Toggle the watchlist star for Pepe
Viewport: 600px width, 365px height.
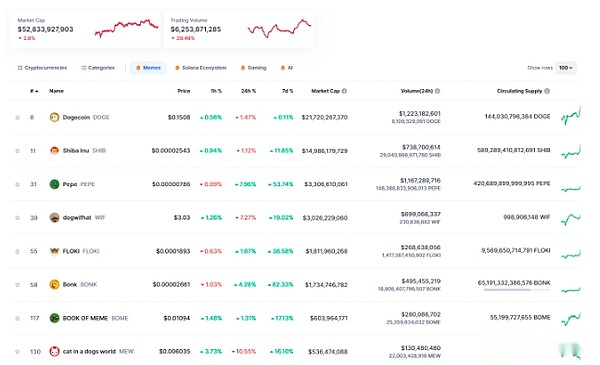17,184
